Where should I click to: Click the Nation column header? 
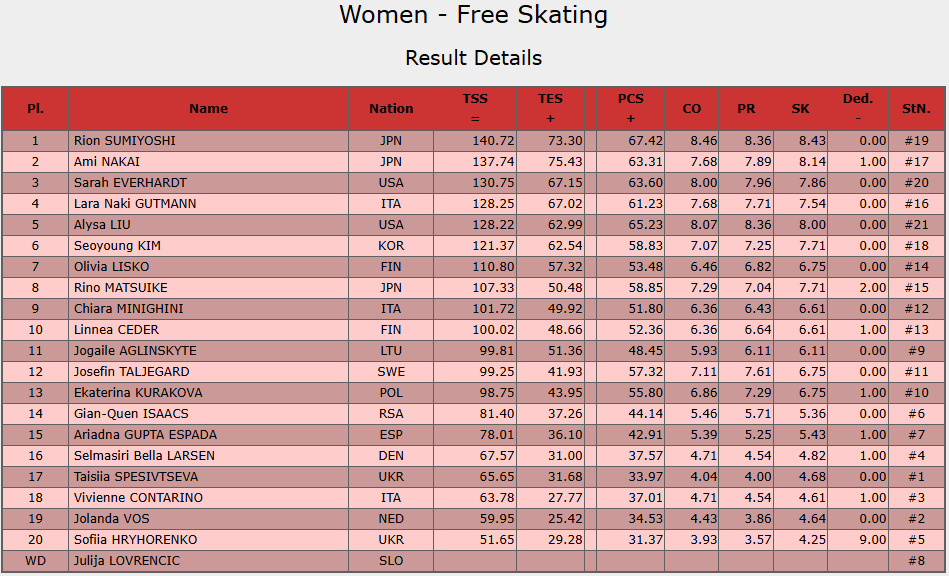coord(391,109)
